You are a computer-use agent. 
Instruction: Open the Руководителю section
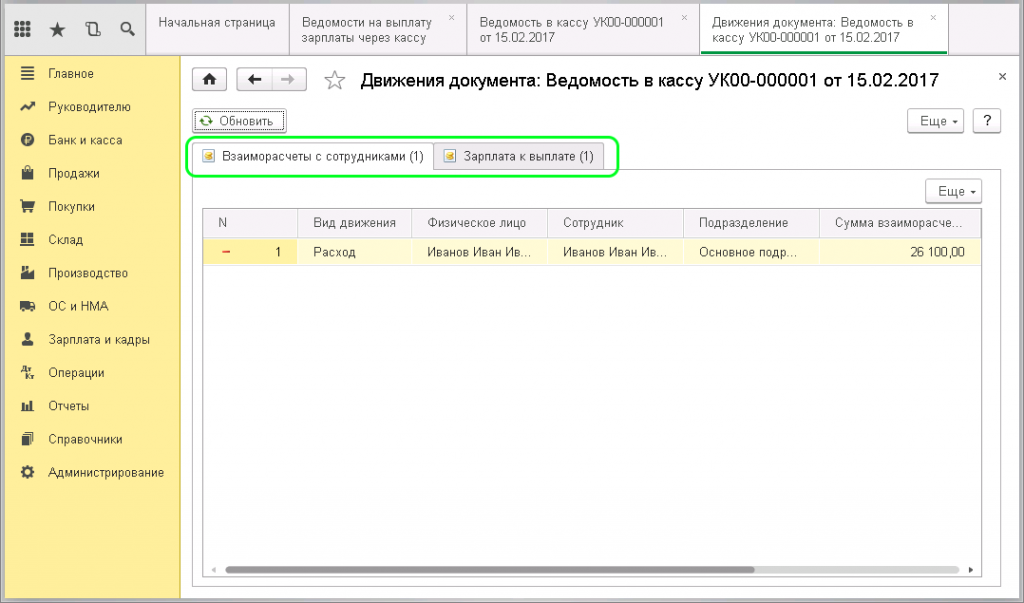89,106
